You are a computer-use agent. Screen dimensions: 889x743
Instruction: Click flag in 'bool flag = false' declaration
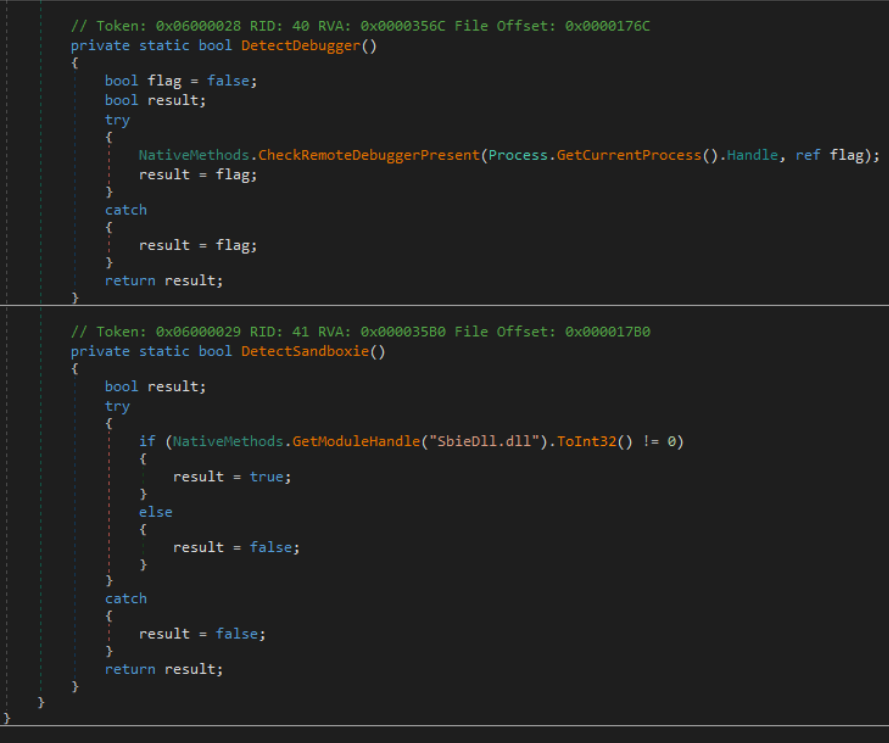(164, 81)
